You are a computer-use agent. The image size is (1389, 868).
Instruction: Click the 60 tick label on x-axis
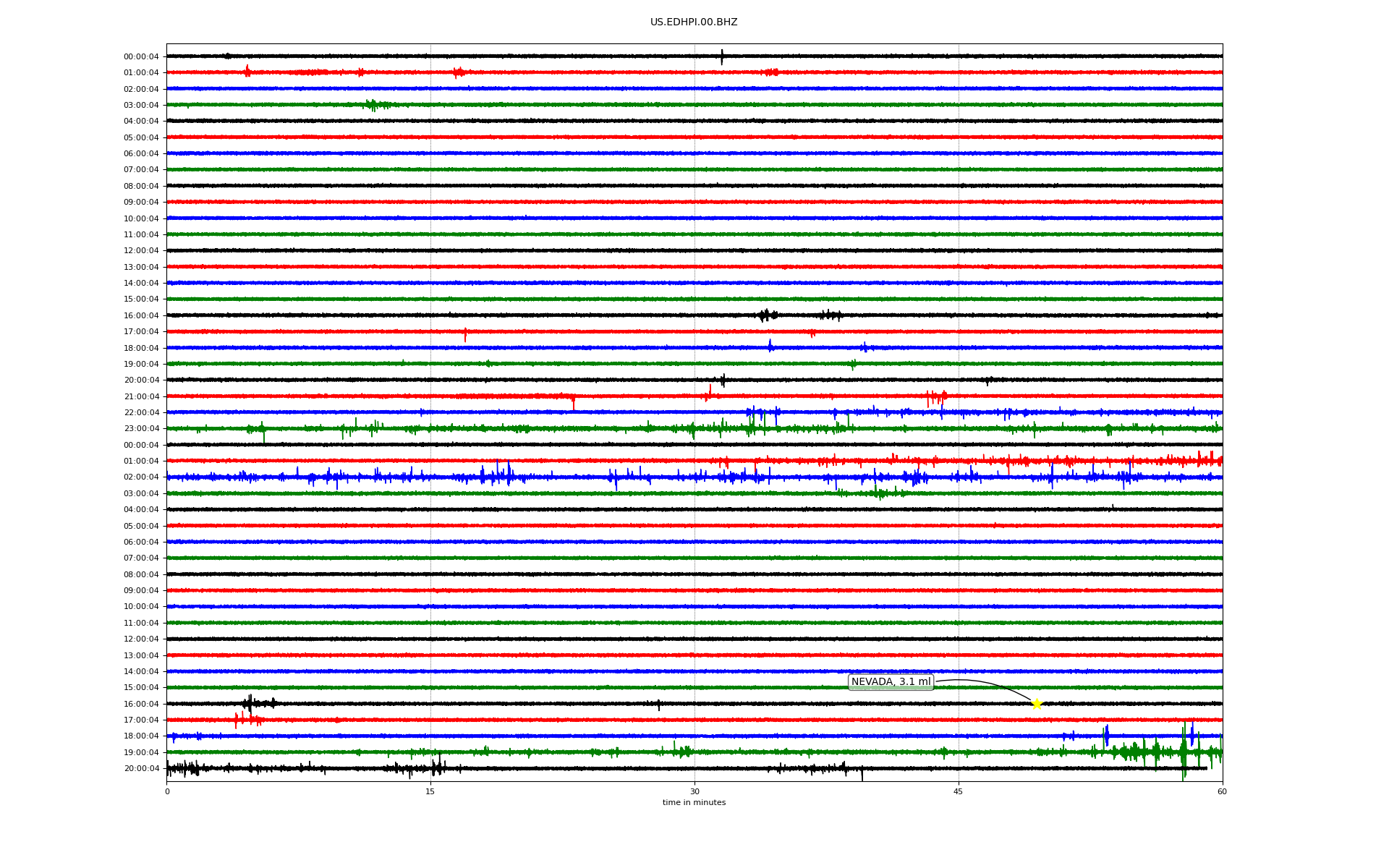(1222, 791)
